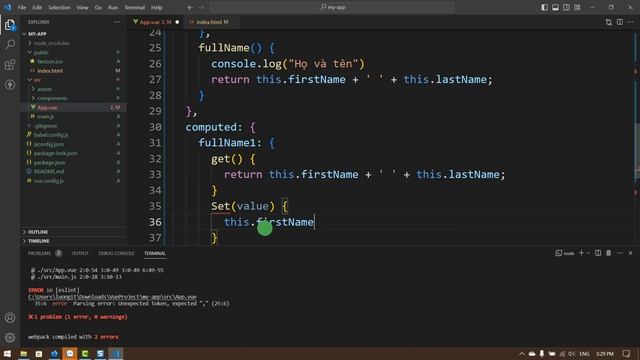The image size is (640, 360).
Task: Open the terminal panel ellipsis menu
Action: coord(620,253)
